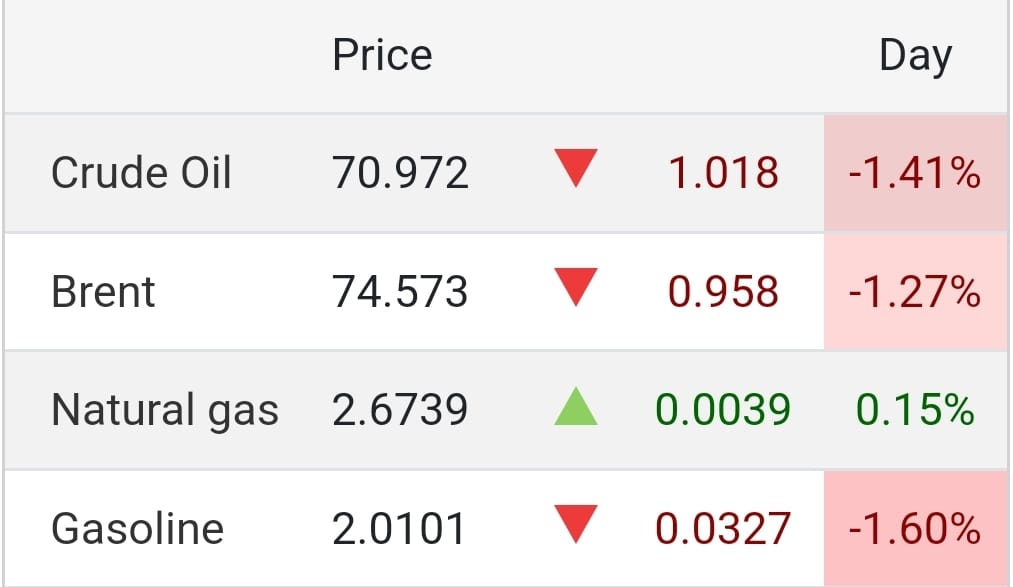
Task: Sort by the Price column header
Action: coord(382,55)
